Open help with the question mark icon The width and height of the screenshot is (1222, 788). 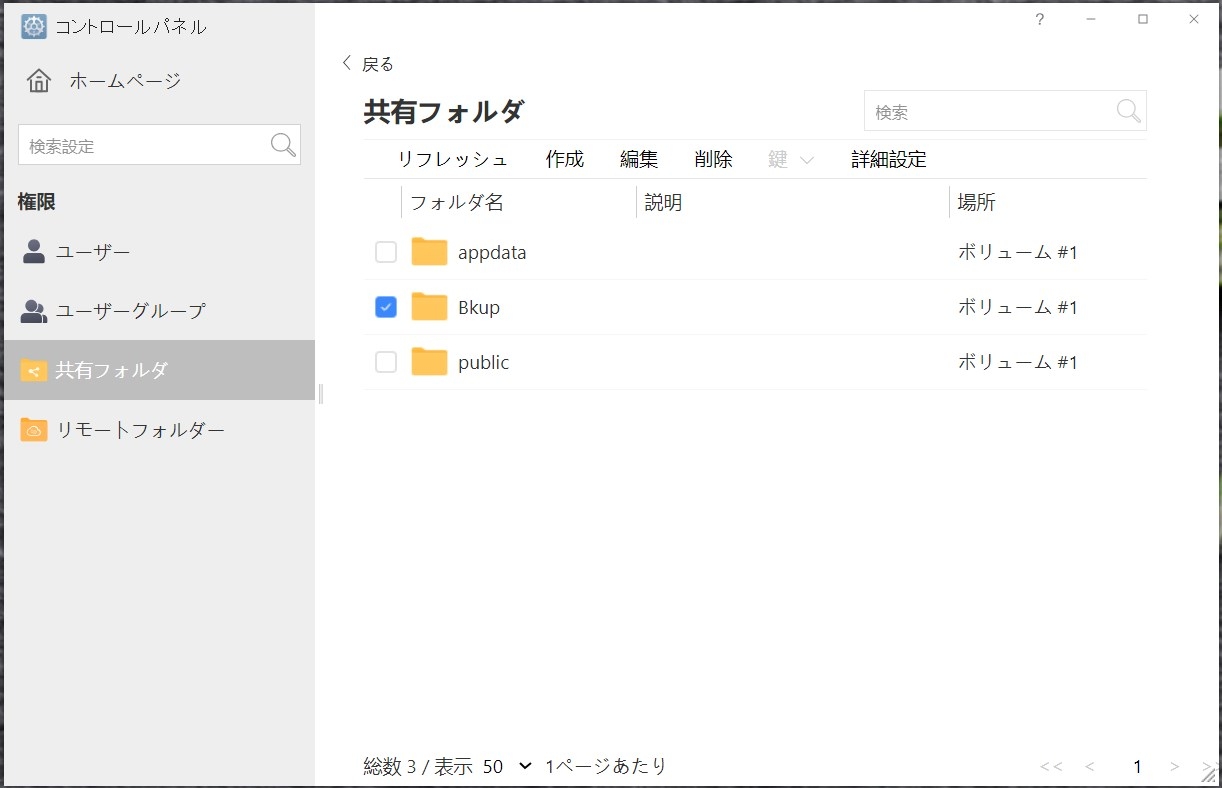point(1040,19)
